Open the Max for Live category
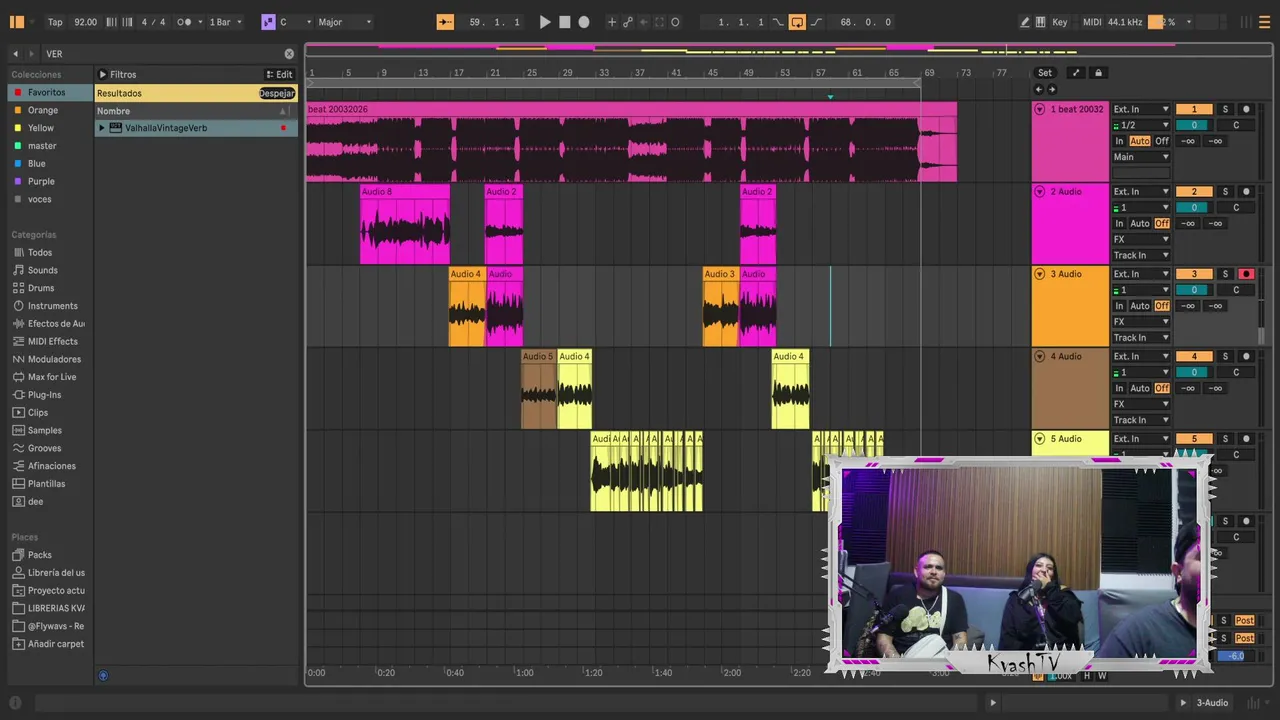Image resolution: width=1280 pixels, height=720 pixels. (x=52, y=377)
